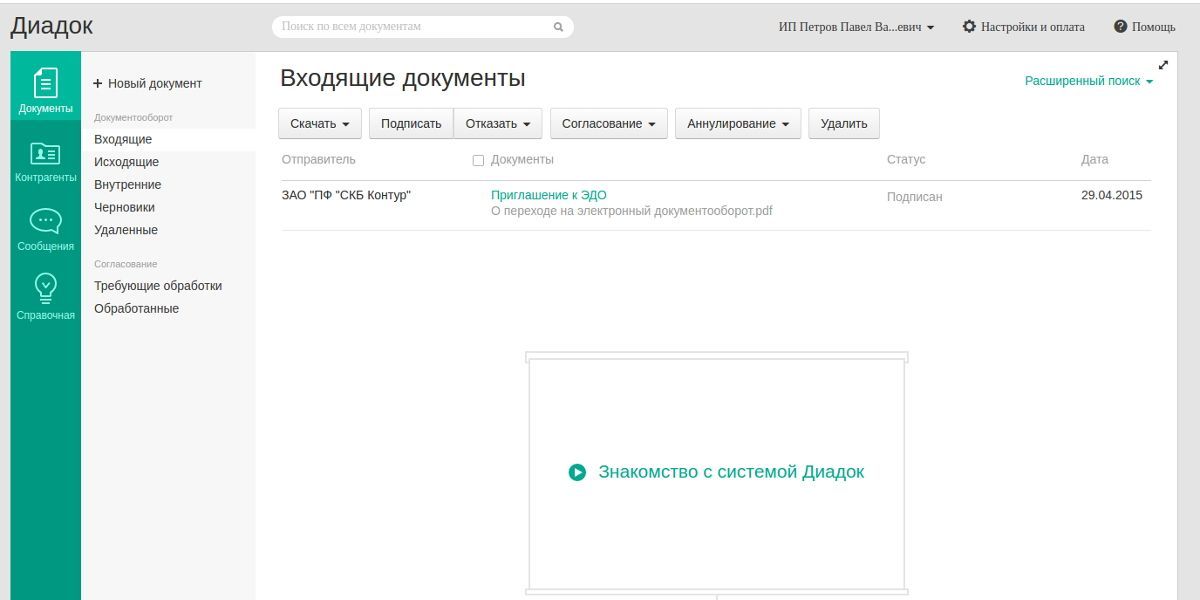The width and height of the screenshot is (1200, 600).
Task: Select Удаленные folder
Action: point(125,230)
